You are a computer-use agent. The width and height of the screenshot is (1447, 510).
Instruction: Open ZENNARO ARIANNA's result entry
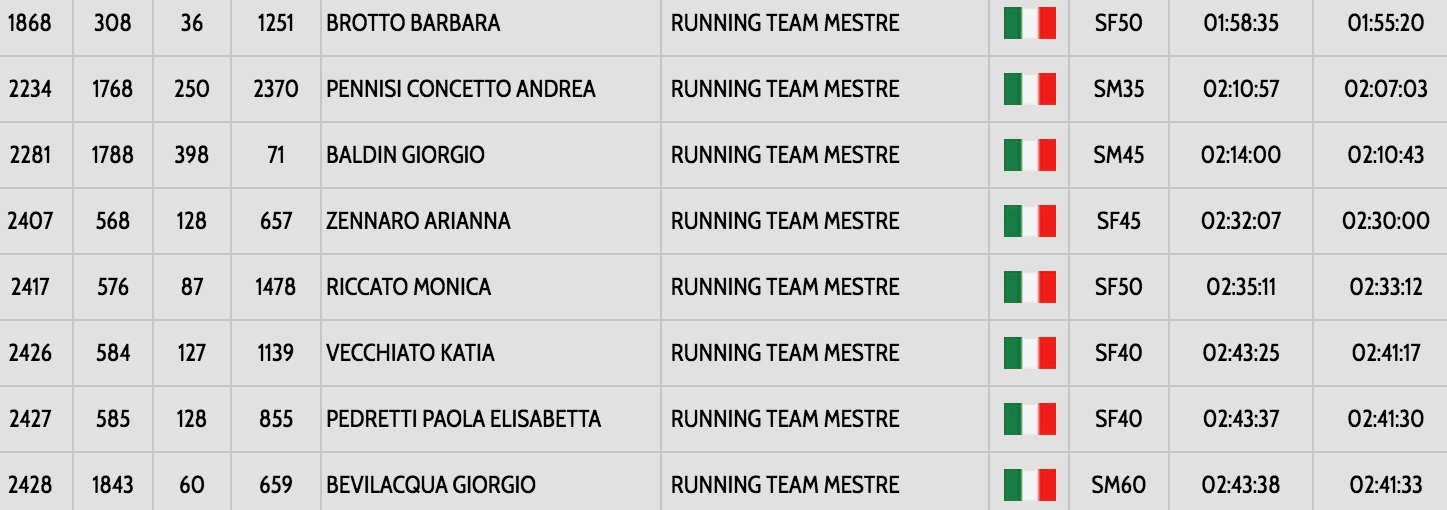point(418,221)
